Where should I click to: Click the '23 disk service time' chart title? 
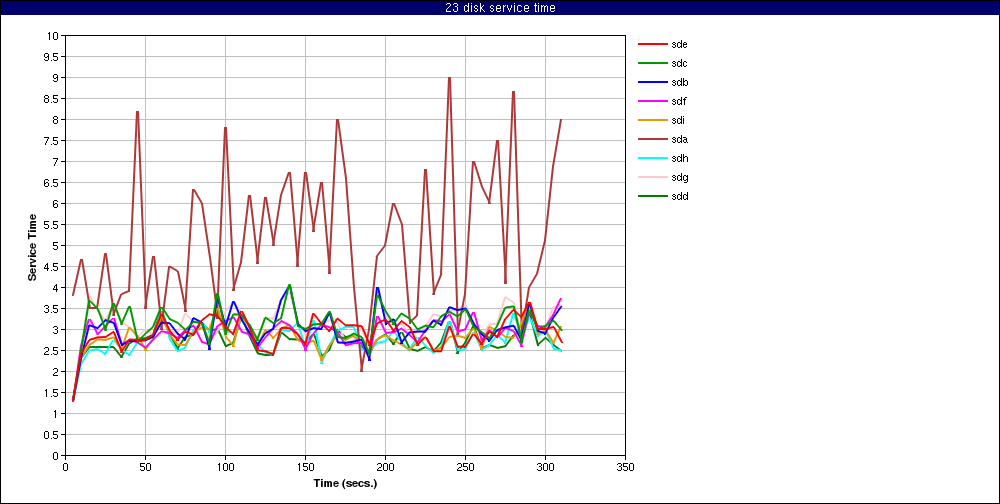[x=500, y=8]
